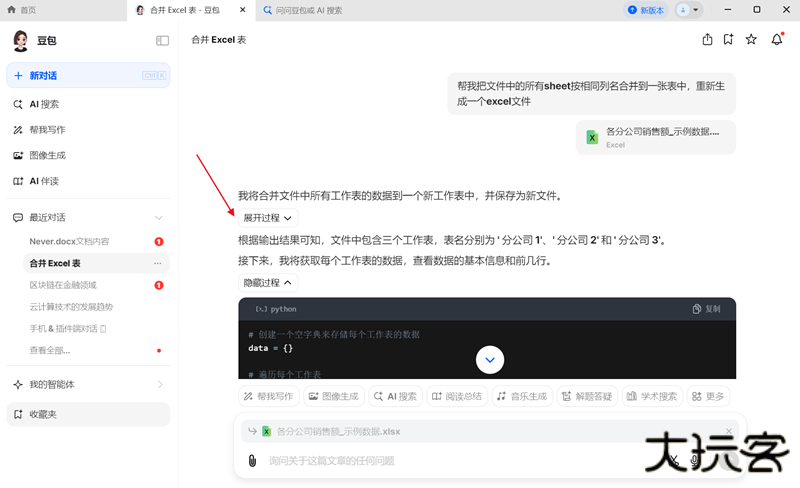This screenshot has width=800, height=488.
Task: Click the add bookmark icon
Action: coord(729,40)
